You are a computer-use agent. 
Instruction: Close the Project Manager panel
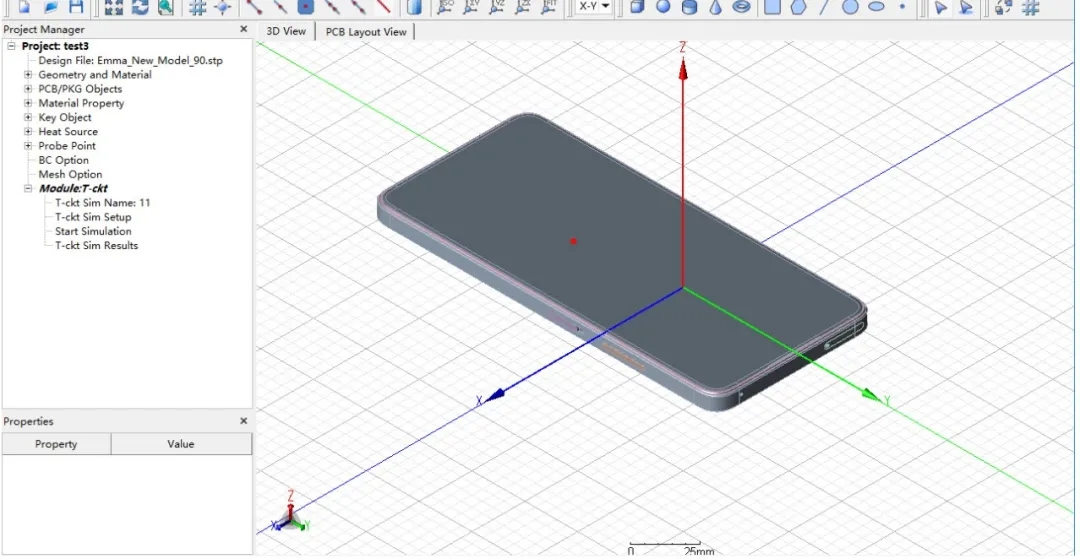243,30
